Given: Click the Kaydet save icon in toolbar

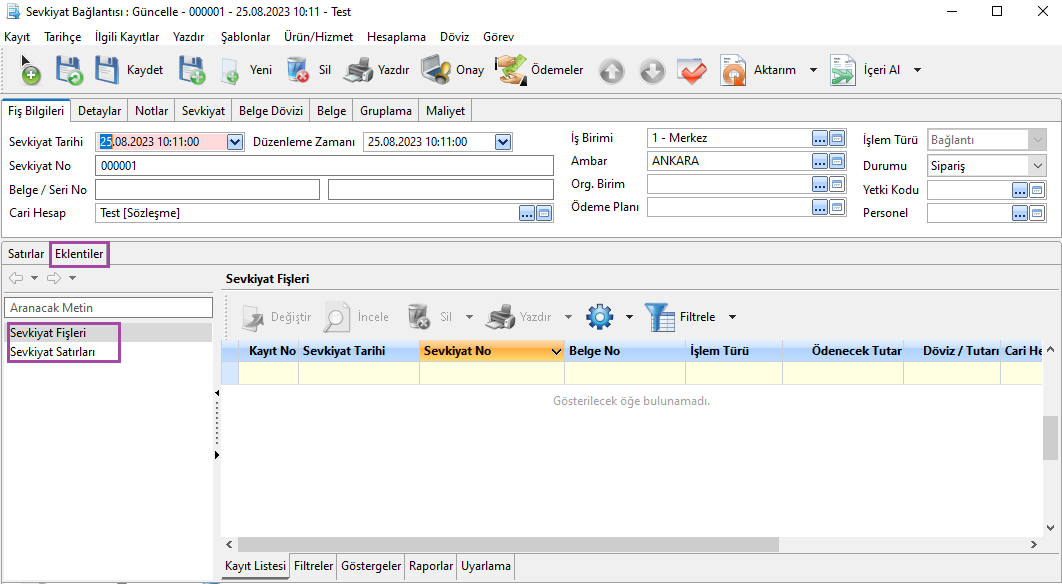Looking at the screenshot, I should 107,70.
